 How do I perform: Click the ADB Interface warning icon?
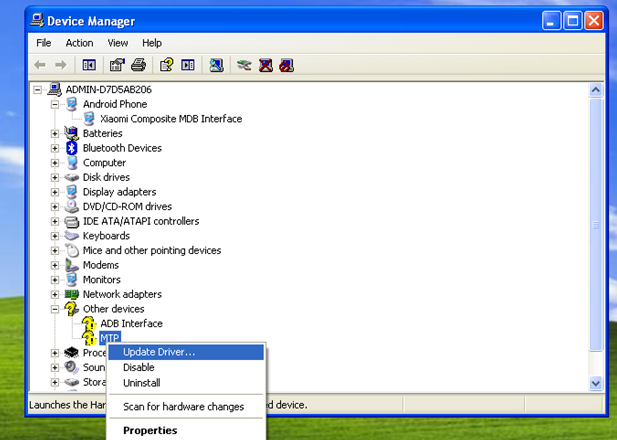[x=89, y=324]
